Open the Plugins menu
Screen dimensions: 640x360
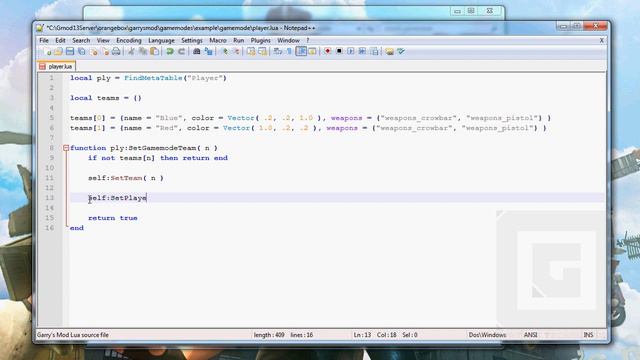pyautogui.click(x=260, y=40)
